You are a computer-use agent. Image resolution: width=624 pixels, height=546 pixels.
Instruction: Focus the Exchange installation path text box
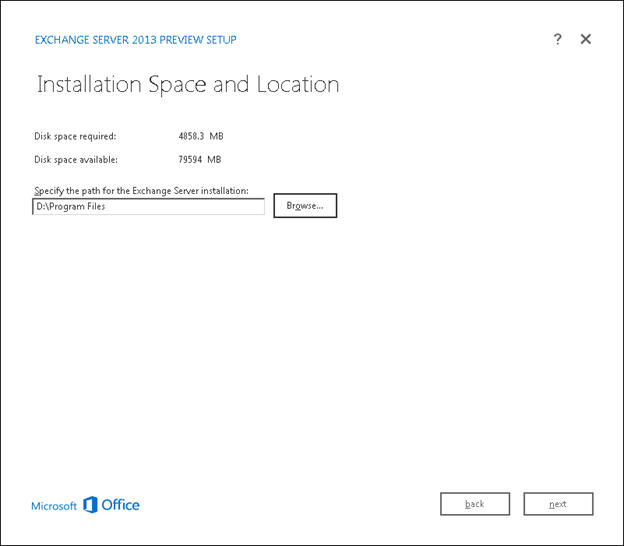tap(149, 206)
